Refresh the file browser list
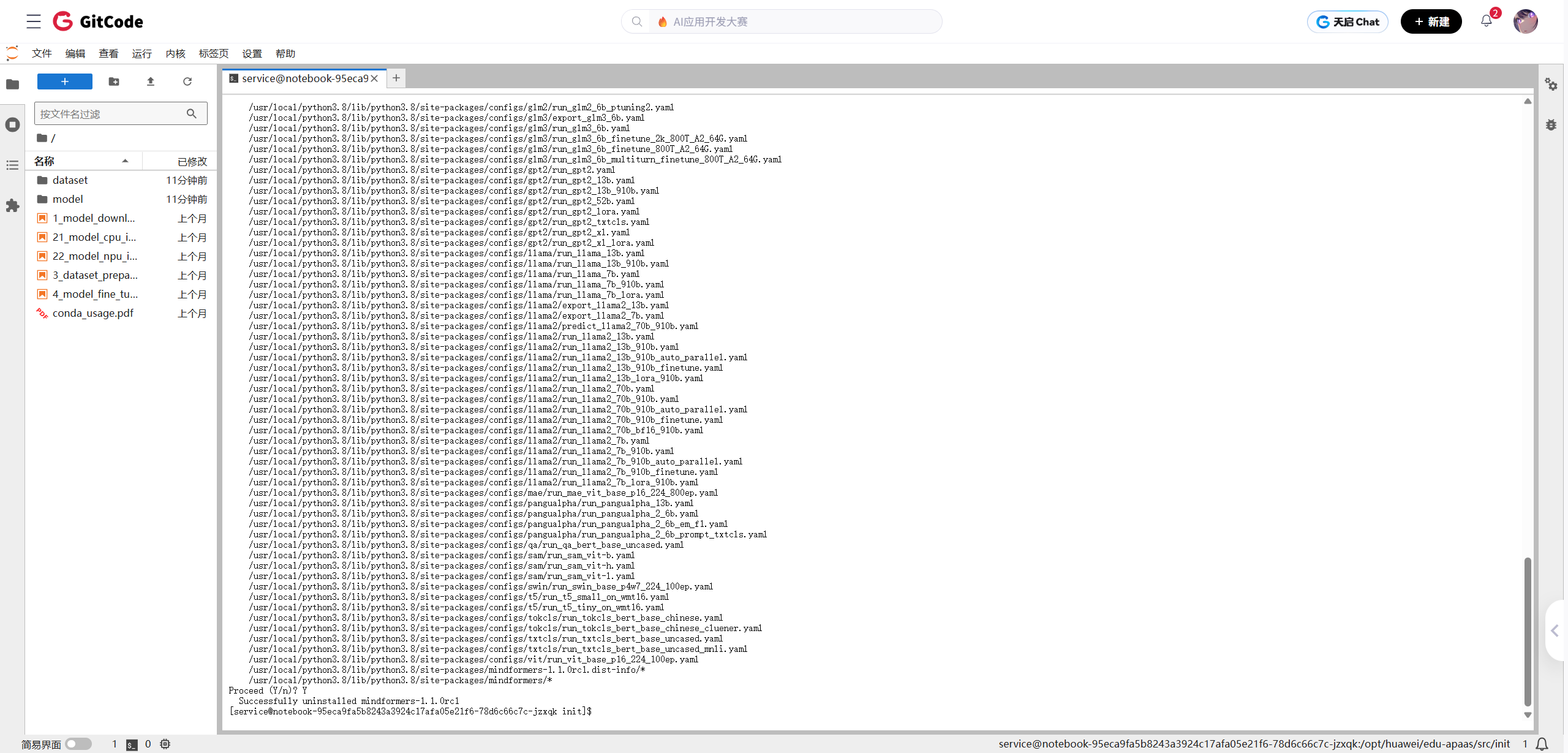This screenshot has height=753, width=1568. (187, 81)
